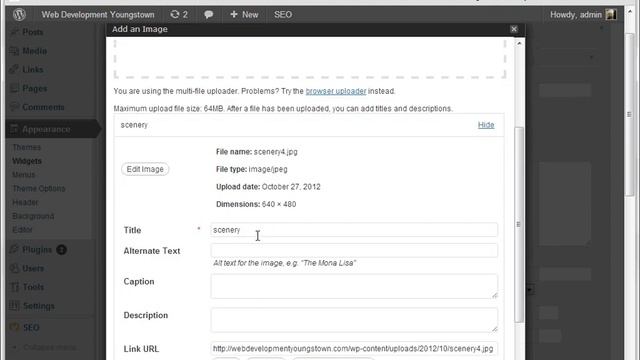The width and height of the screenshot is (640, 360).
Task: Click the WordPress logo in the admin bar
Action: [x=19, y=15]
